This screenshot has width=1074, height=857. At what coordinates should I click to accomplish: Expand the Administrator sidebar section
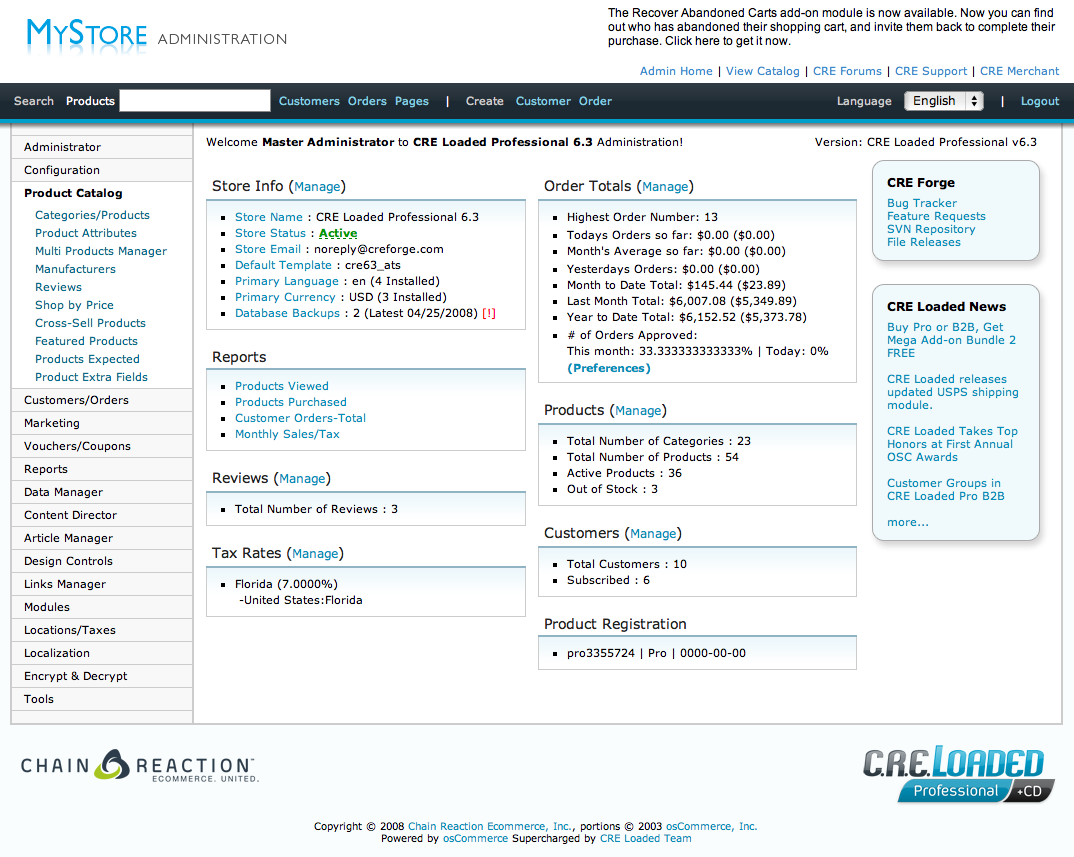pyautogui.click(x=102, y=147)
